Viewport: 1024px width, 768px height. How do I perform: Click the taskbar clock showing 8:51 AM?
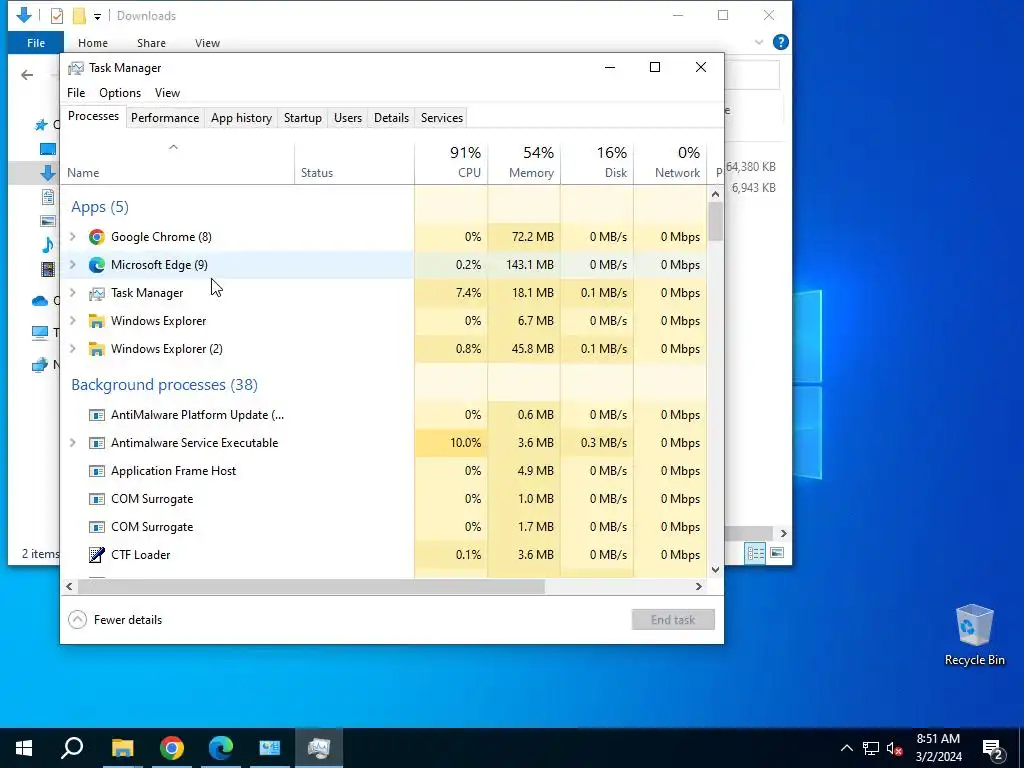938,748
